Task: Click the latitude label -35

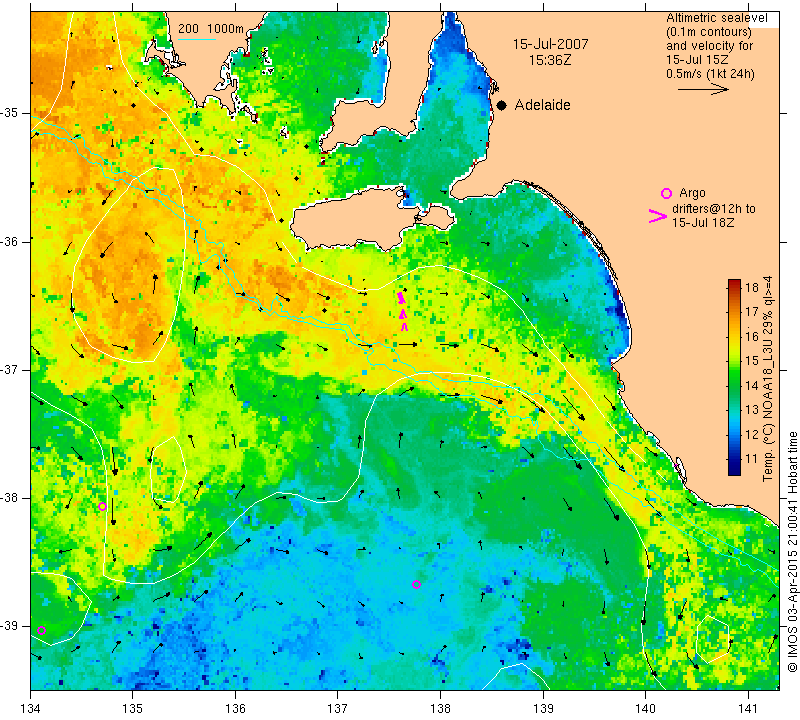Action: point(9,113)
